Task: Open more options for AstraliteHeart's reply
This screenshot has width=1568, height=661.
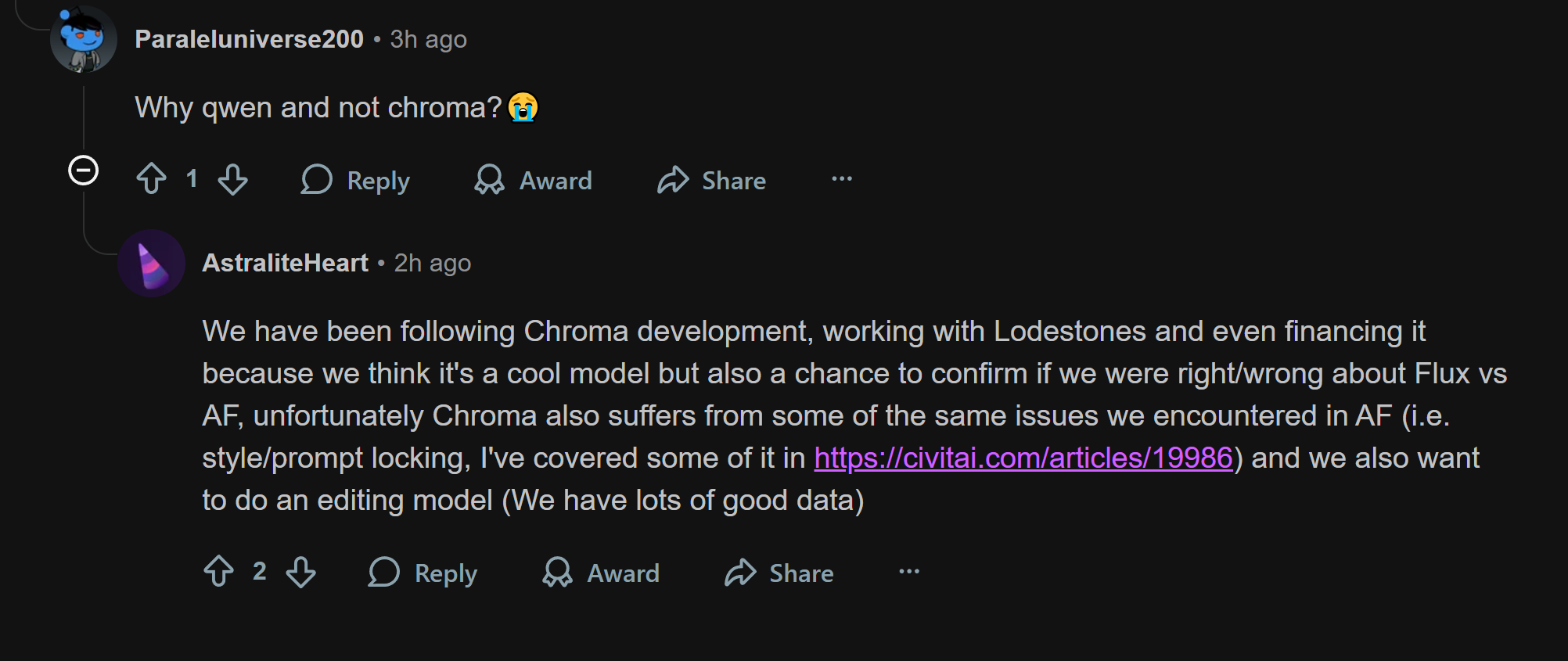Action: click(909, 572)
